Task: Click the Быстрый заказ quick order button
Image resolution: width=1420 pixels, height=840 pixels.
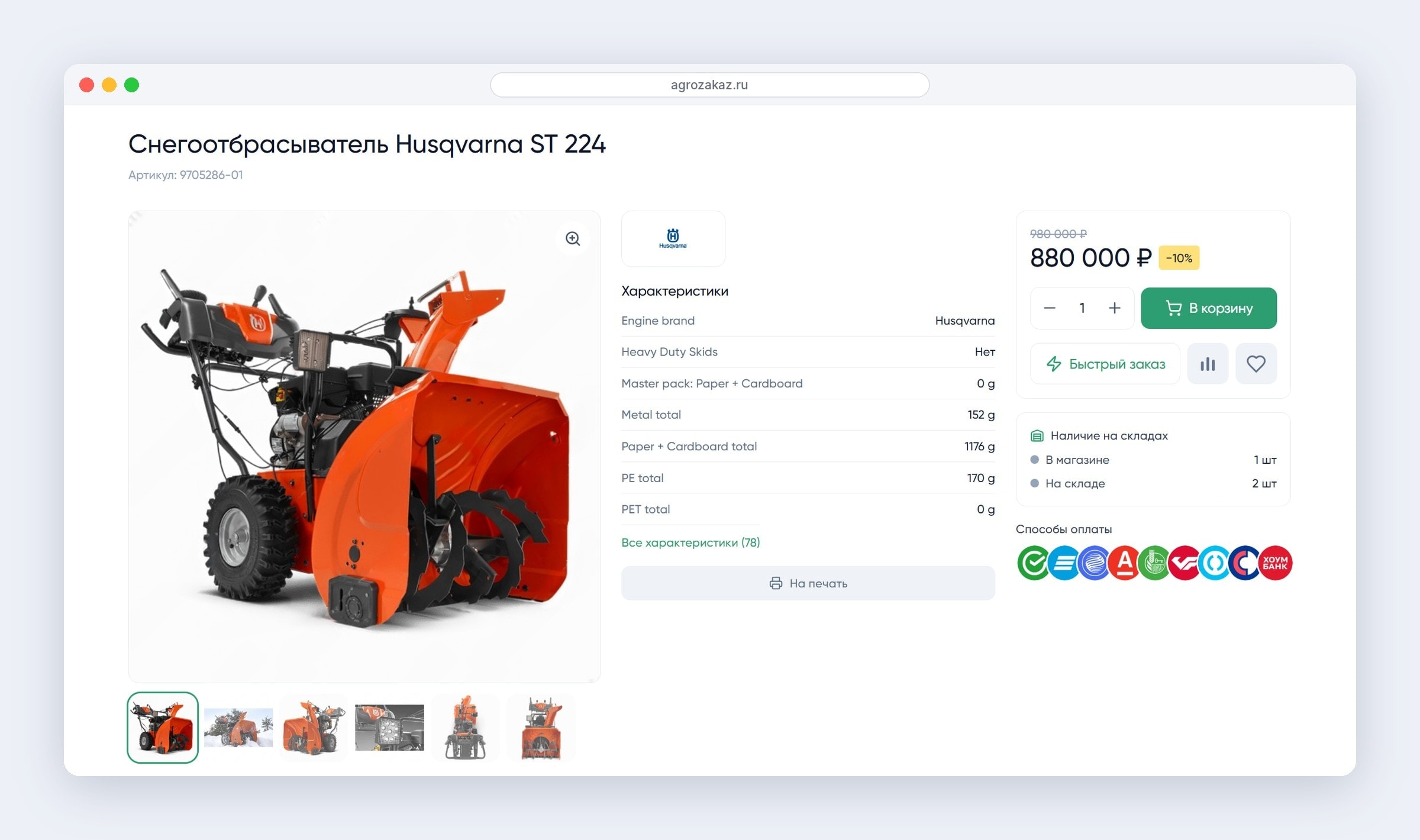Action: point(1105,364)
